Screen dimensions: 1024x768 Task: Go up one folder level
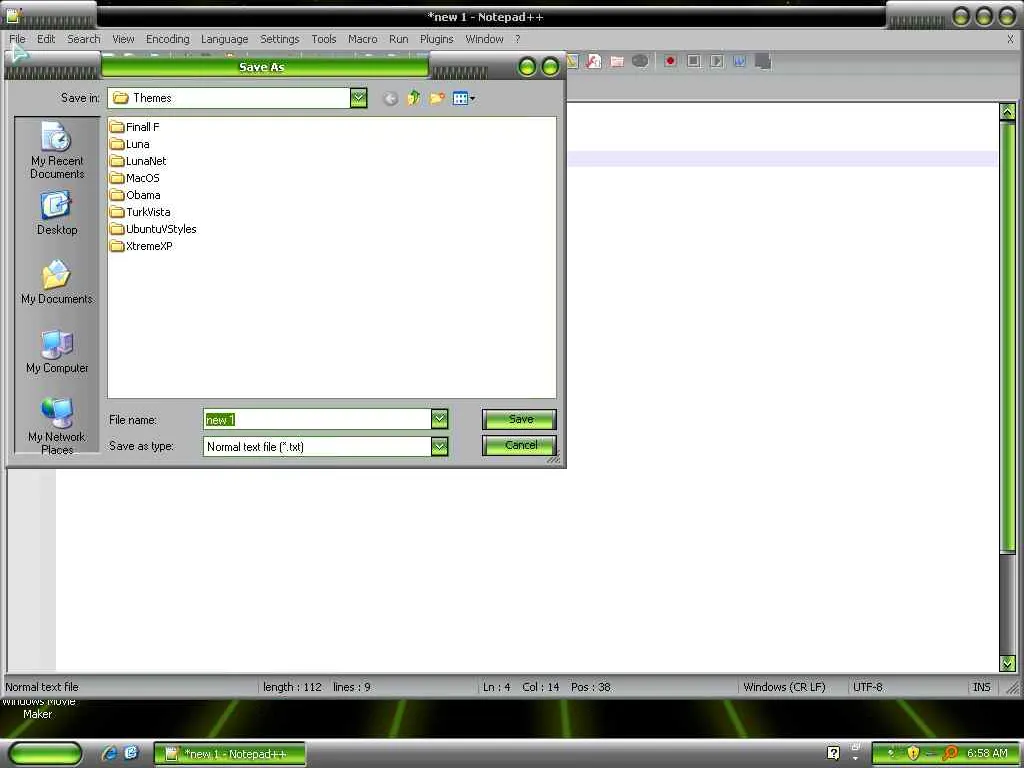pyautogui.click(x=413, y=99)
